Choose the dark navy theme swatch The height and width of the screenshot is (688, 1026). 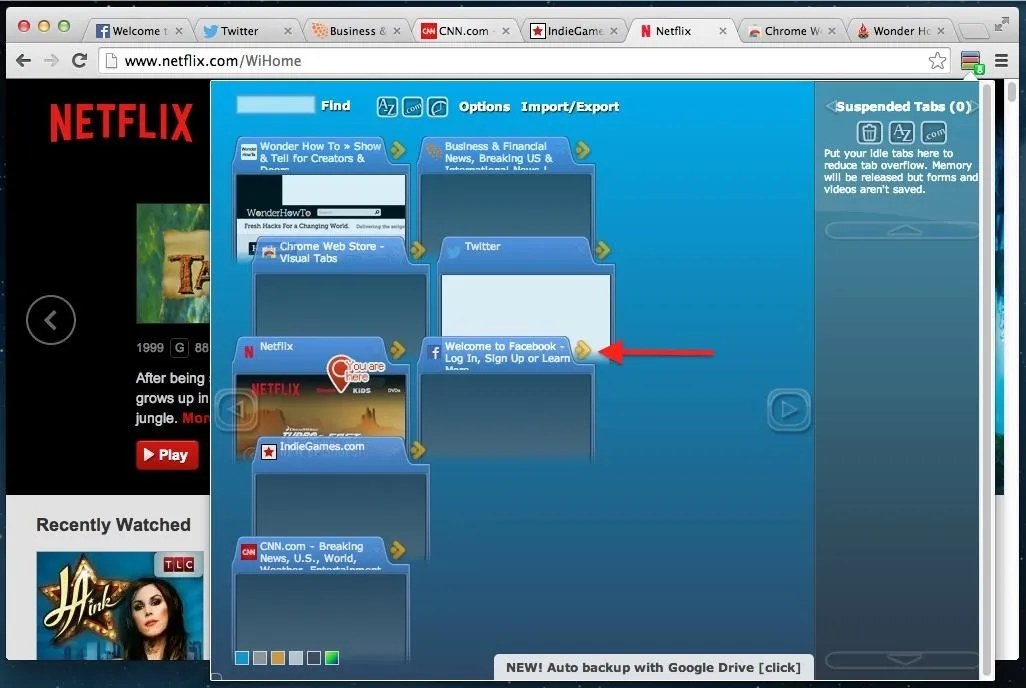314,658
